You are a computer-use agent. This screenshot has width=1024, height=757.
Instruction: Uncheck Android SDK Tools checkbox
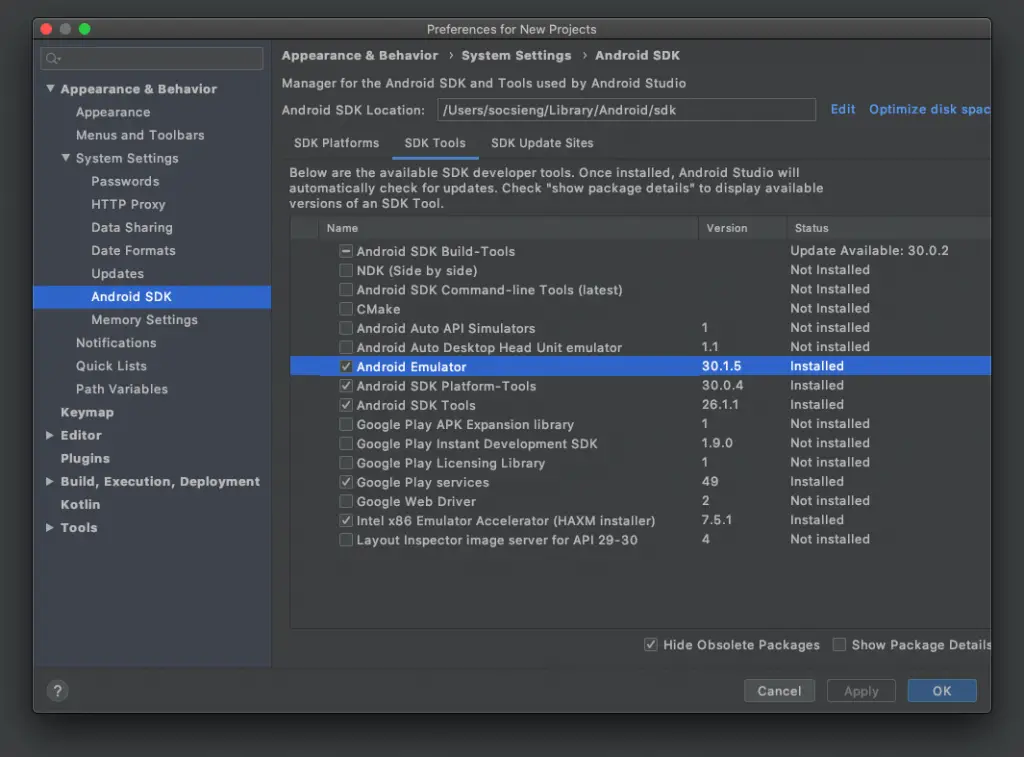point(345,405)
